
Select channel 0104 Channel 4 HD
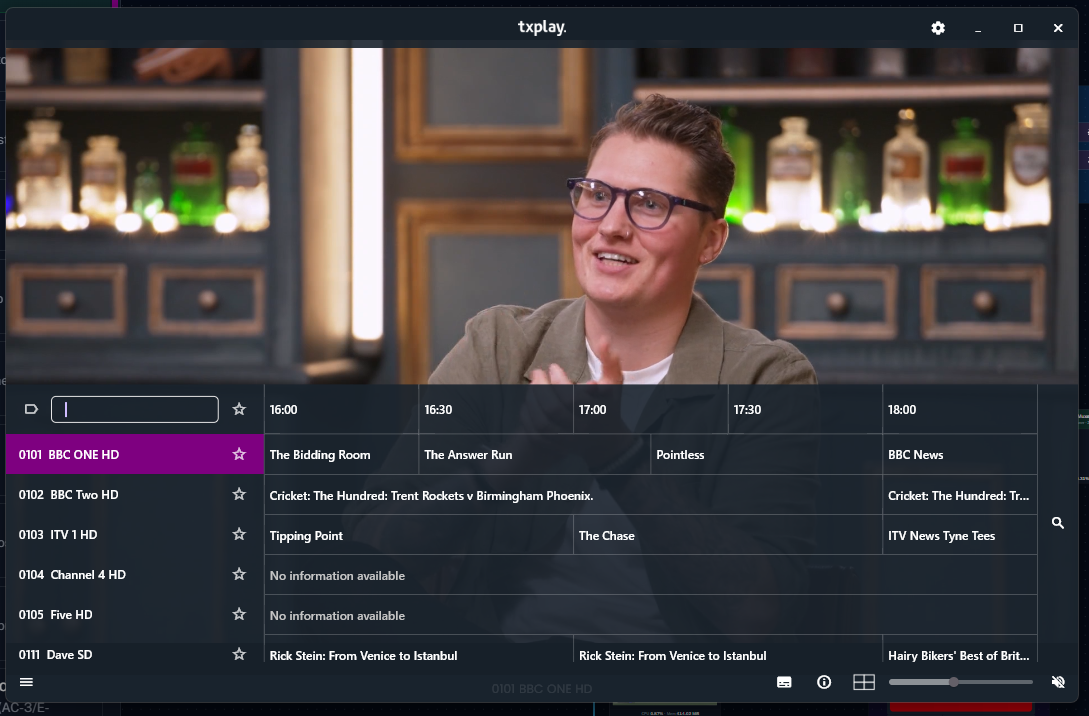(x=135, y=574)
